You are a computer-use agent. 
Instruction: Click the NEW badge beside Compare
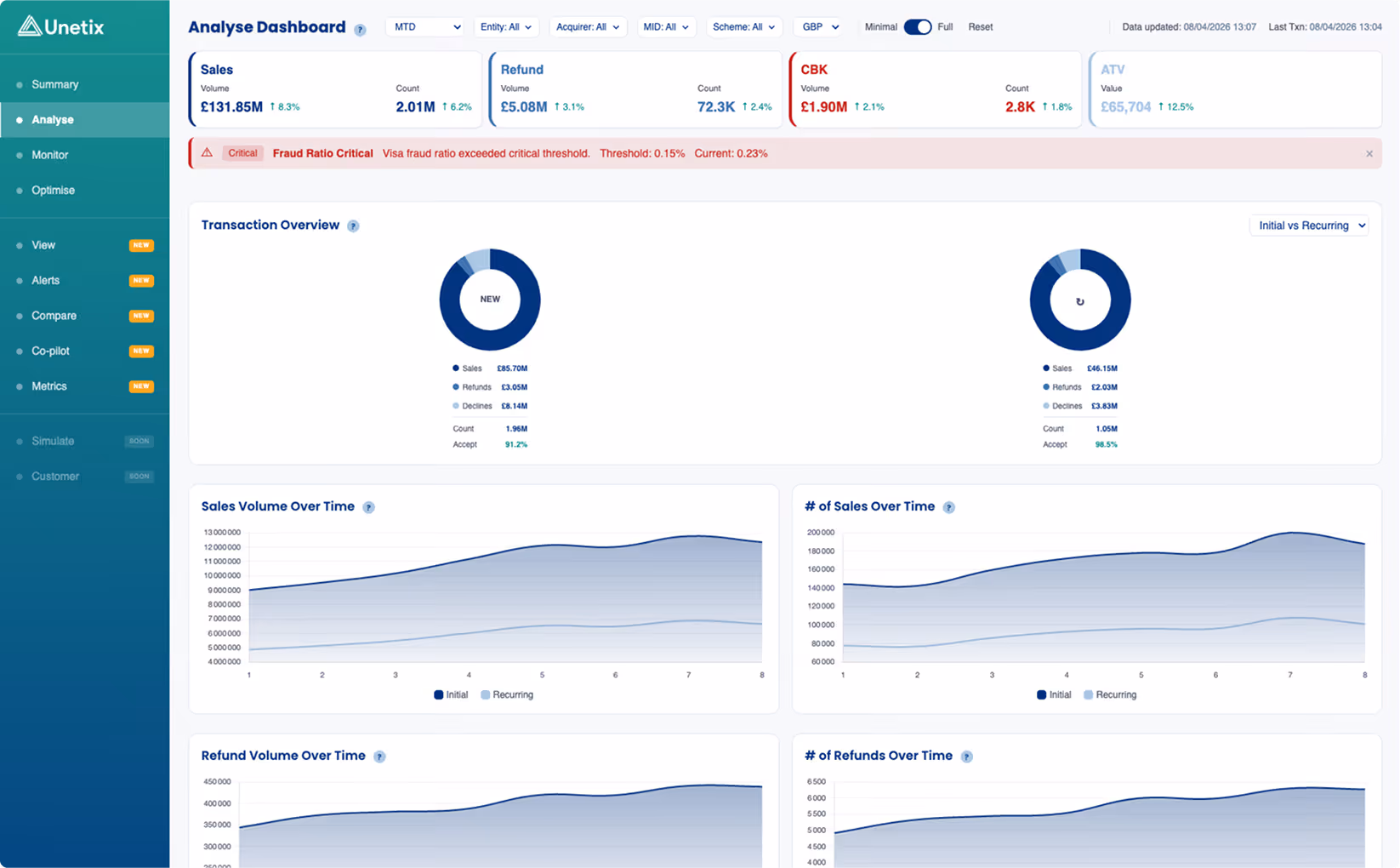tap(141, 316)
